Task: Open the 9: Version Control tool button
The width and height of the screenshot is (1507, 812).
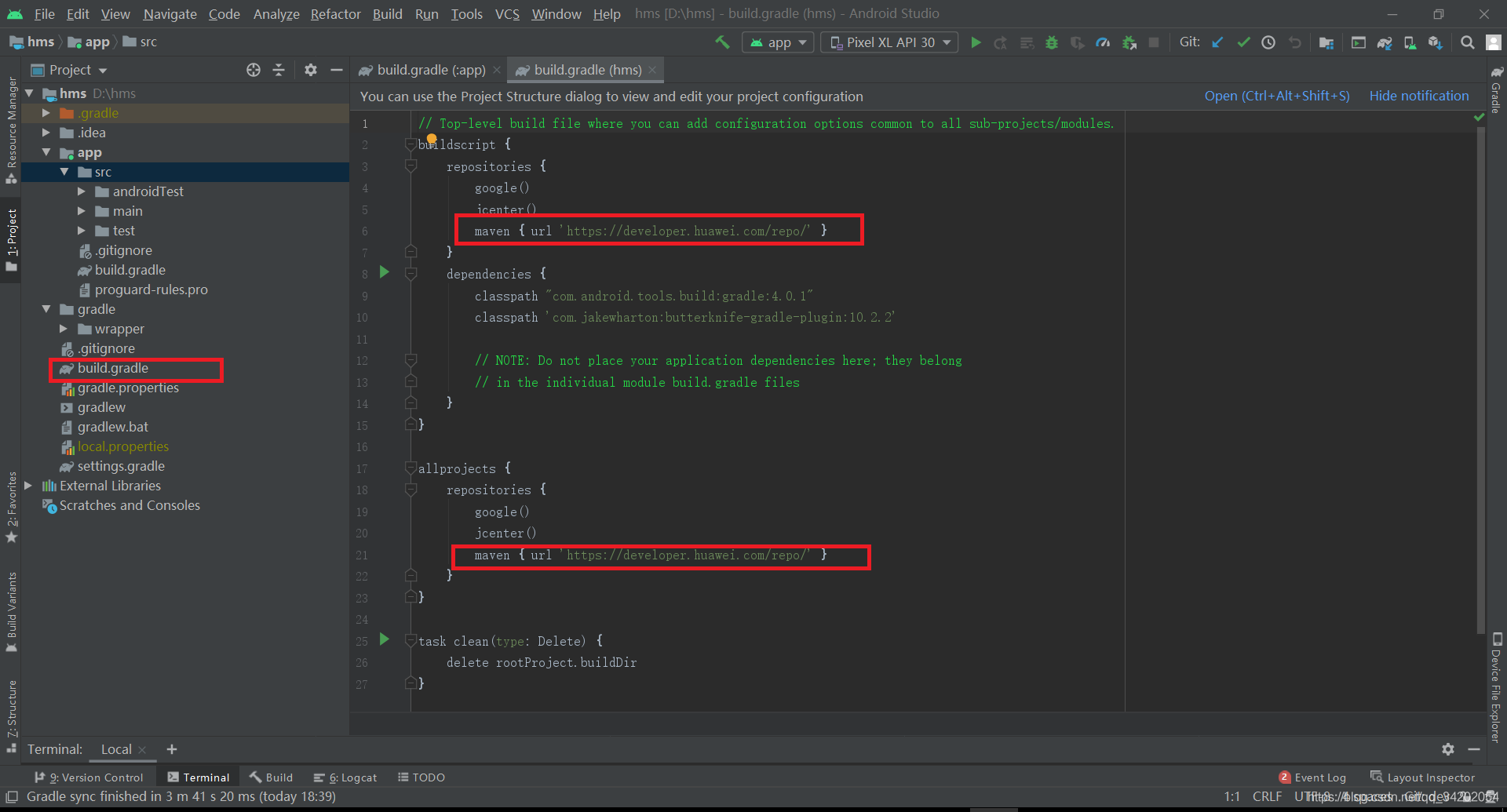Action: coord(89,777)
